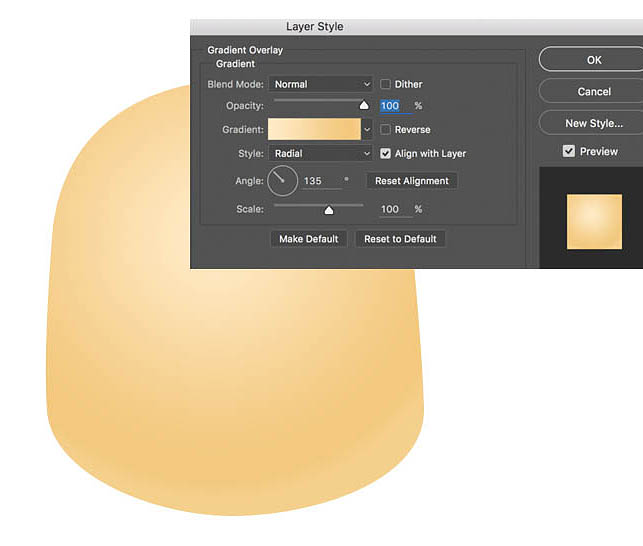Enable the Dither checkbox
This screenshot has width=643, height=546.
pos(386,85)
